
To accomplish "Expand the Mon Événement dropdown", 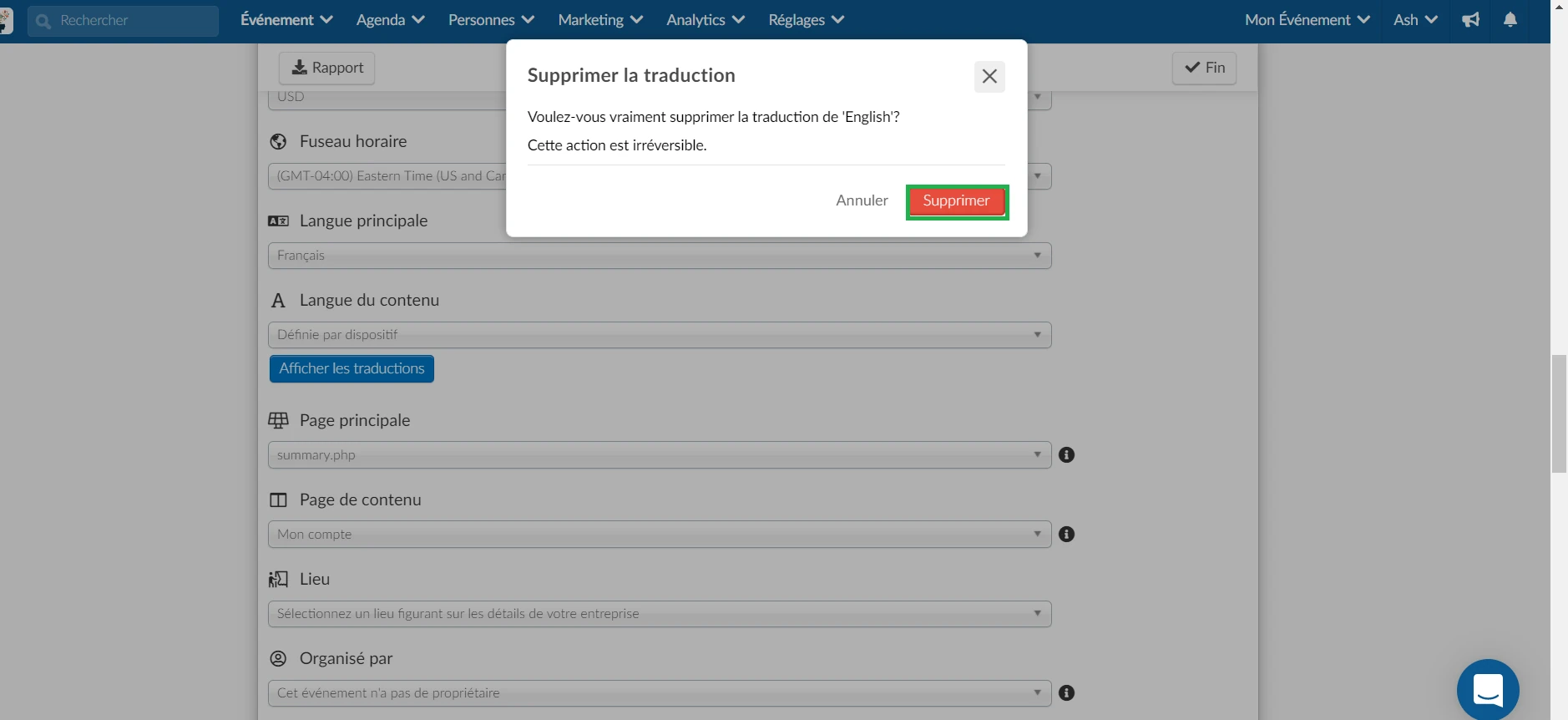I will [x=1308, y=20].
